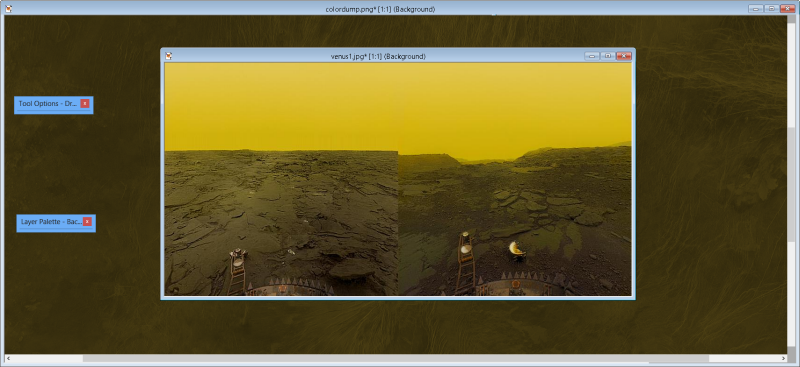Click the colordump.png window application icon

click(8, 9)
